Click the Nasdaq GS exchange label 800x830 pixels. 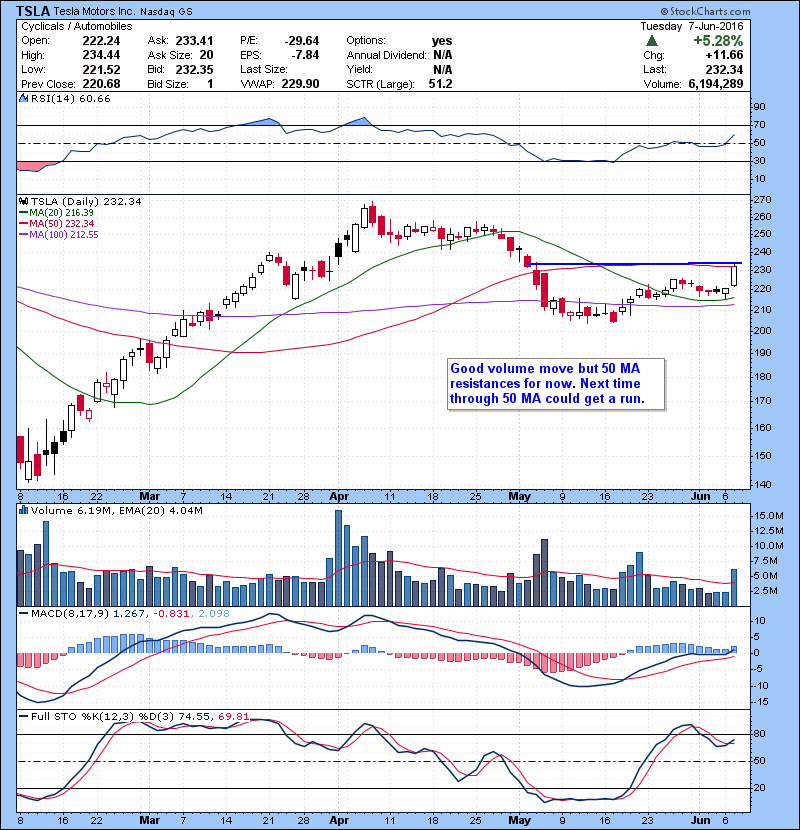(166, 11)
